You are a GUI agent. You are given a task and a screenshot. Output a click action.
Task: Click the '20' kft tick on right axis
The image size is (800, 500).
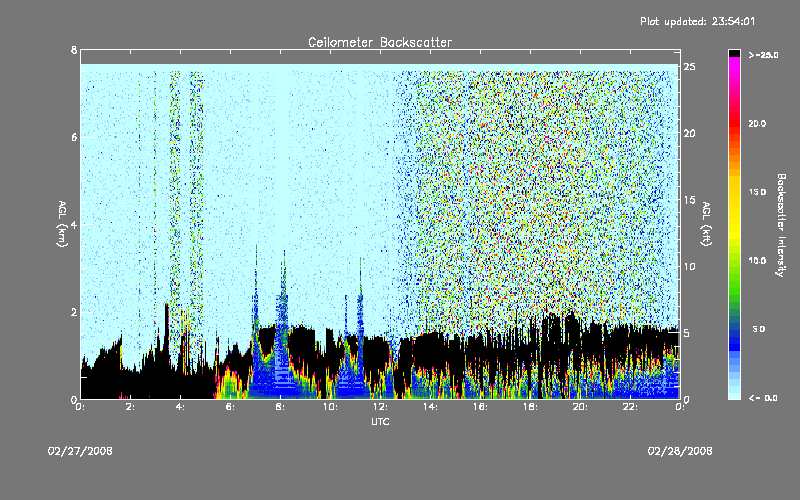[x=690, y=133]
